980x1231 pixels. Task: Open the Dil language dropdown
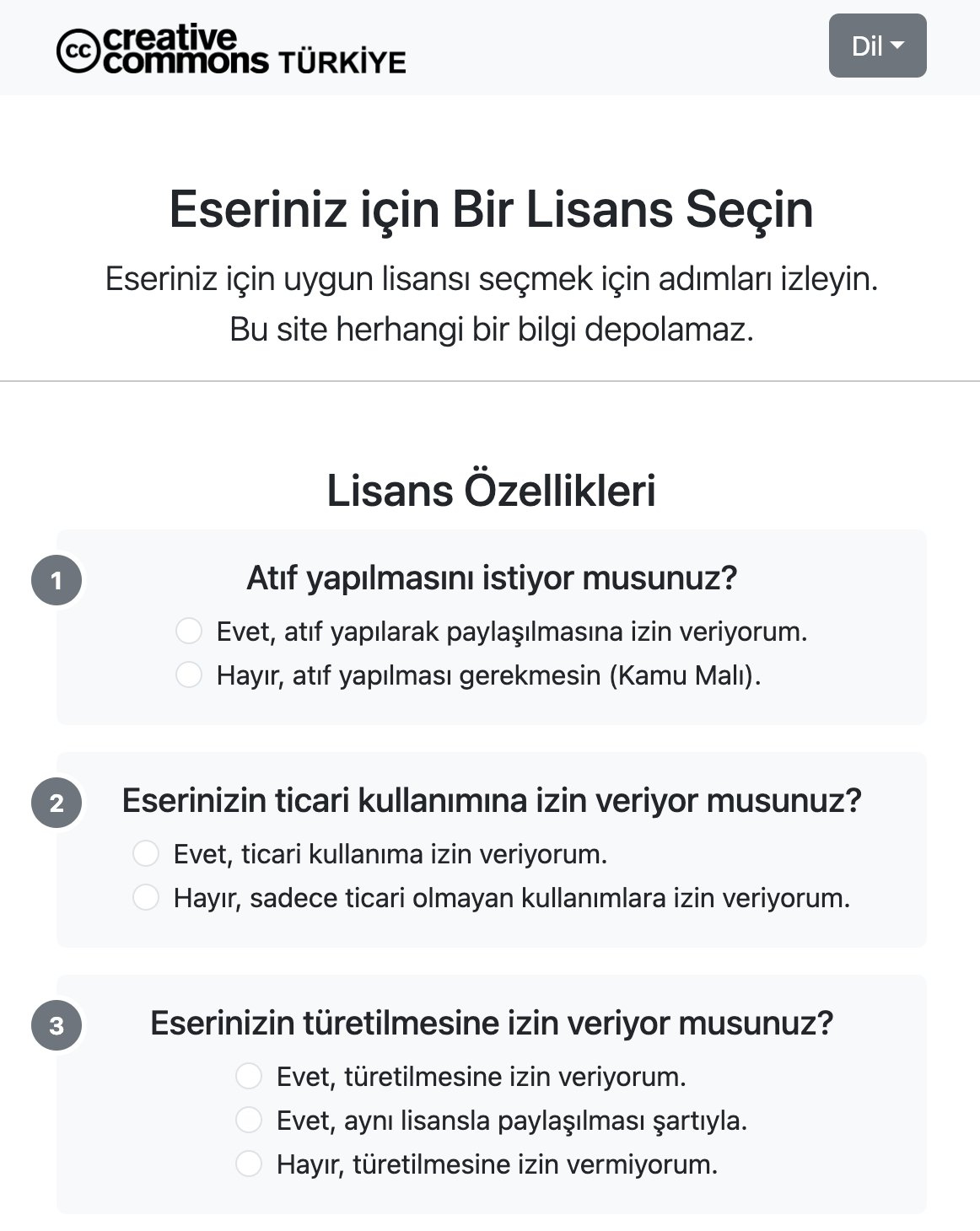click(x=877, y=46)
